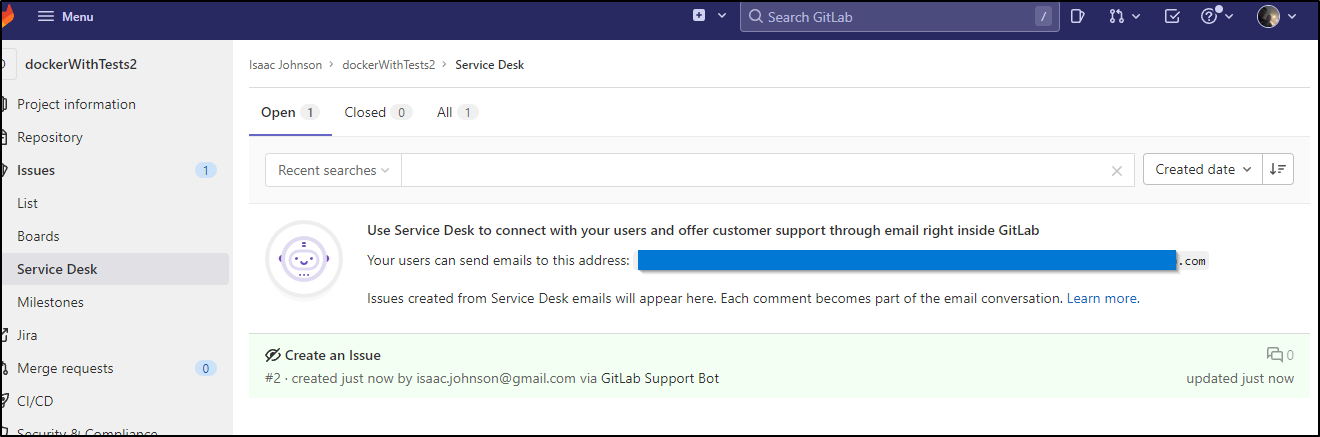
Task: Click dockerWithTests2 breadcrumb link
Action: (x=389, y=65)
